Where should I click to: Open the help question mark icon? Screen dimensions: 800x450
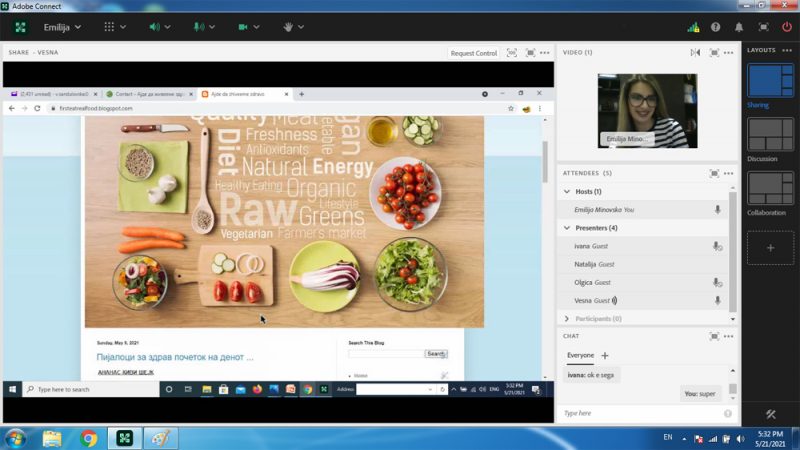[716, 27]
